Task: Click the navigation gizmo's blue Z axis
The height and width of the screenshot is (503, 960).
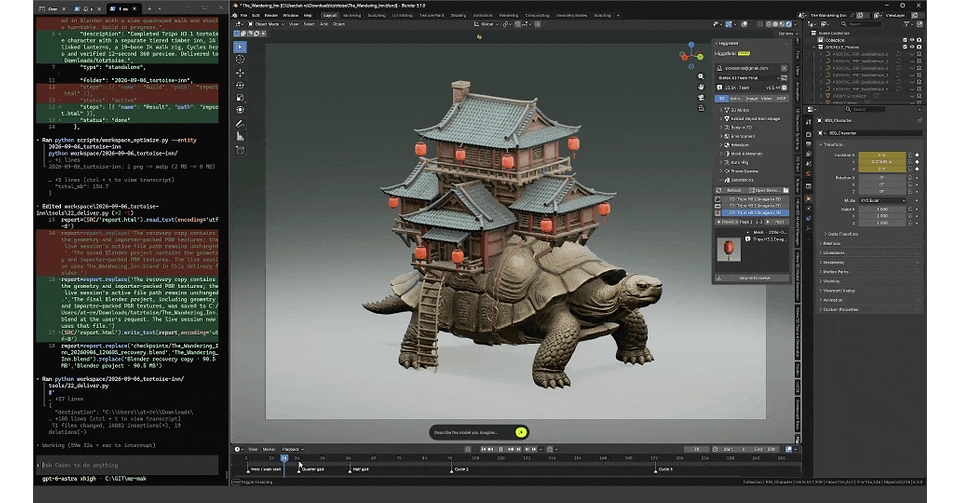Action: (691, 45)
